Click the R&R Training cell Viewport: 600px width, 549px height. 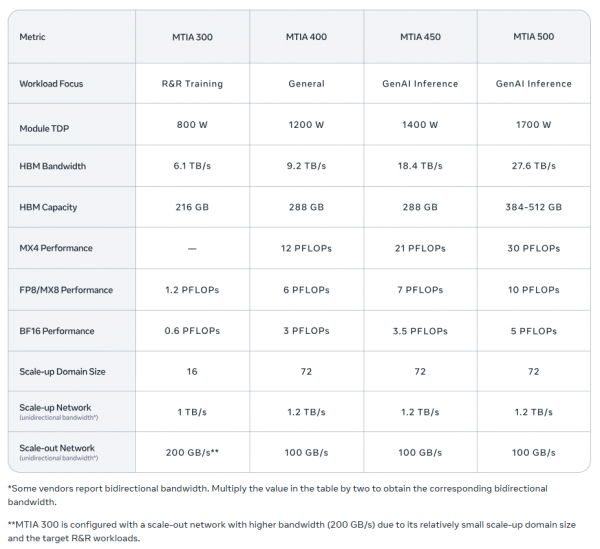click(x=192, y=84)
